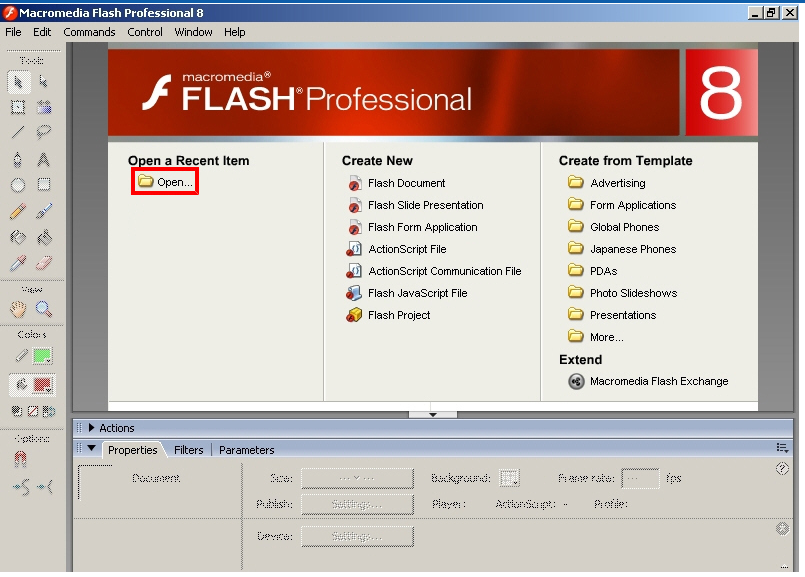Click More... under Create from Template
805x577 pixels.
click(596, 337)
